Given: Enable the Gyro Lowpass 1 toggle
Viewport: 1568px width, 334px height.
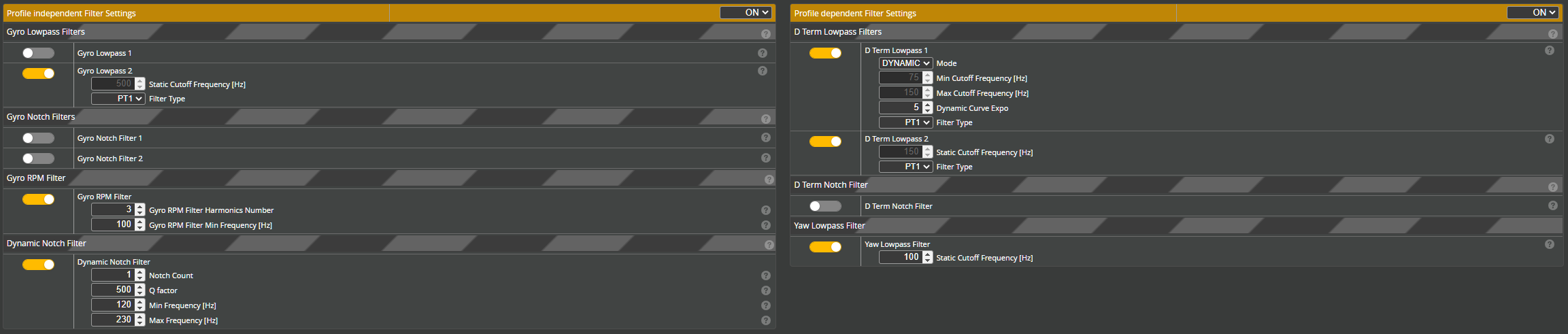Looking at the screenshot, I should coord(38,53).
